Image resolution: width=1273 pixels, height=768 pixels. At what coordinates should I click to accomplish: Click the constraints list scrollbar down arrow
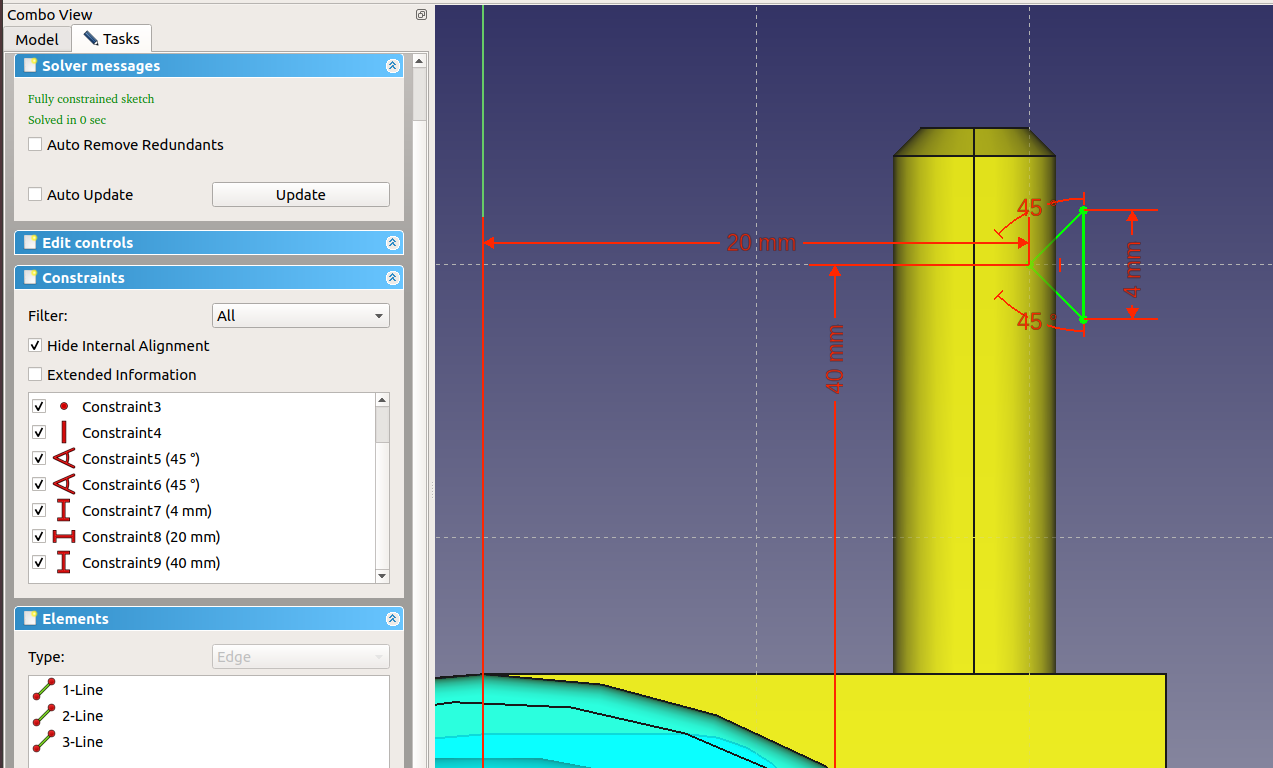click(x=382, y=576)
